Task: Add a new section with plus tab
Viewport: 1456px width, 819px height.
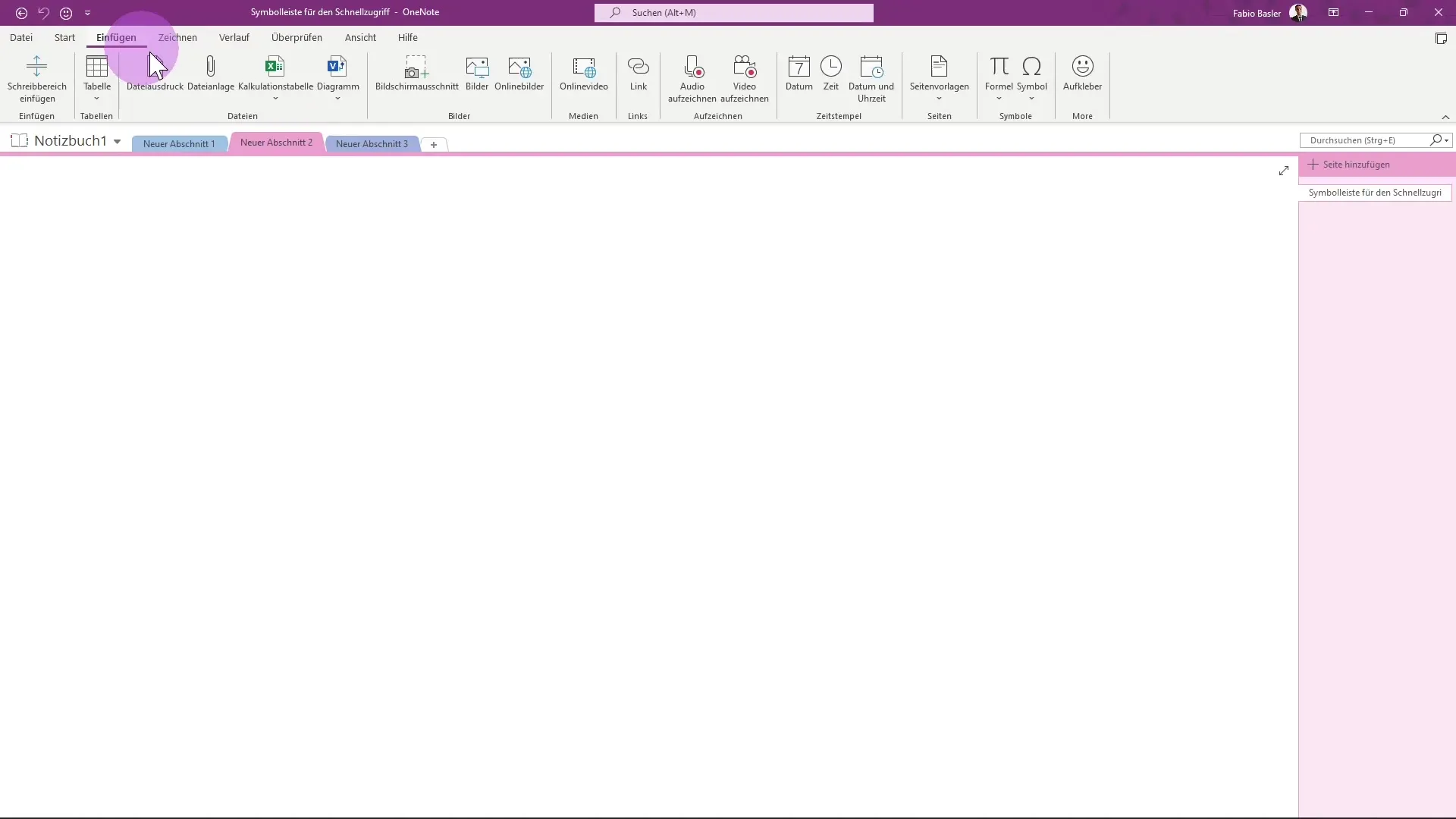Action: click(434, 145)
